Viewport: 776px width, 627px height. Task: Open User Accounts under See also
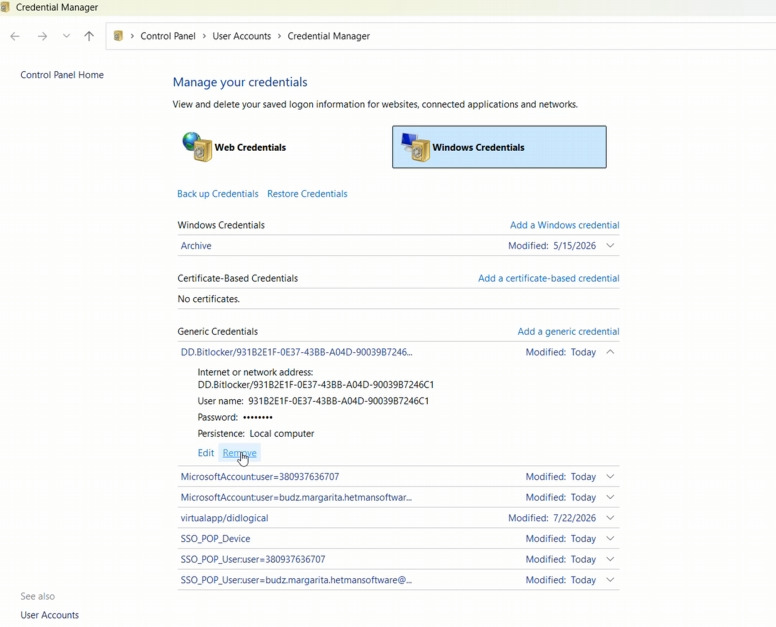(49, 615)
